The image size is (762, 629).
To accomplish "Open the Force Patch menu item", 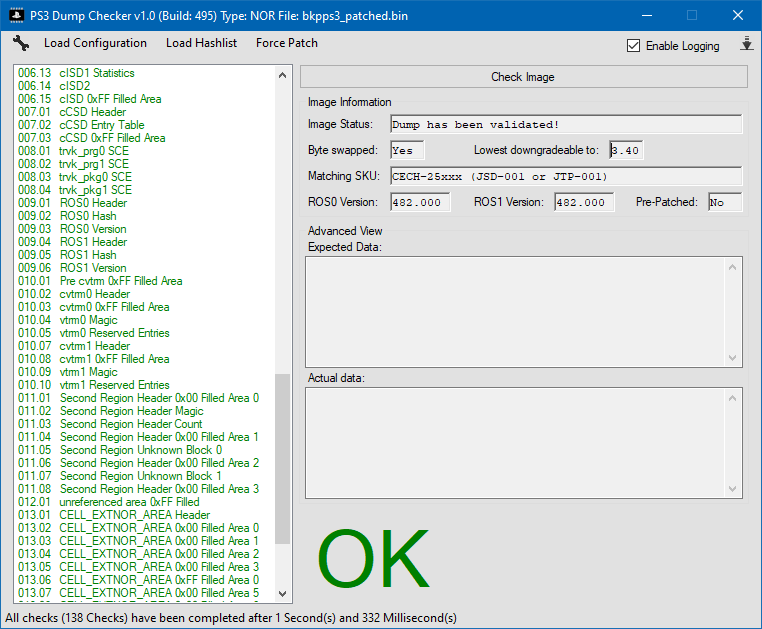I will click(x=286, y=43).
